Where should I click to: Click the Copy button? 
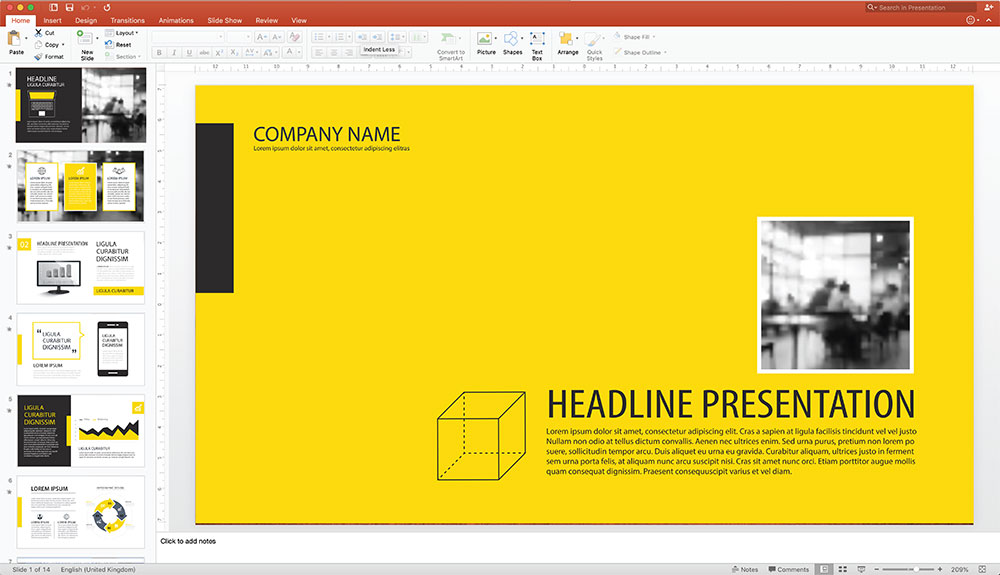click(47, 45)
